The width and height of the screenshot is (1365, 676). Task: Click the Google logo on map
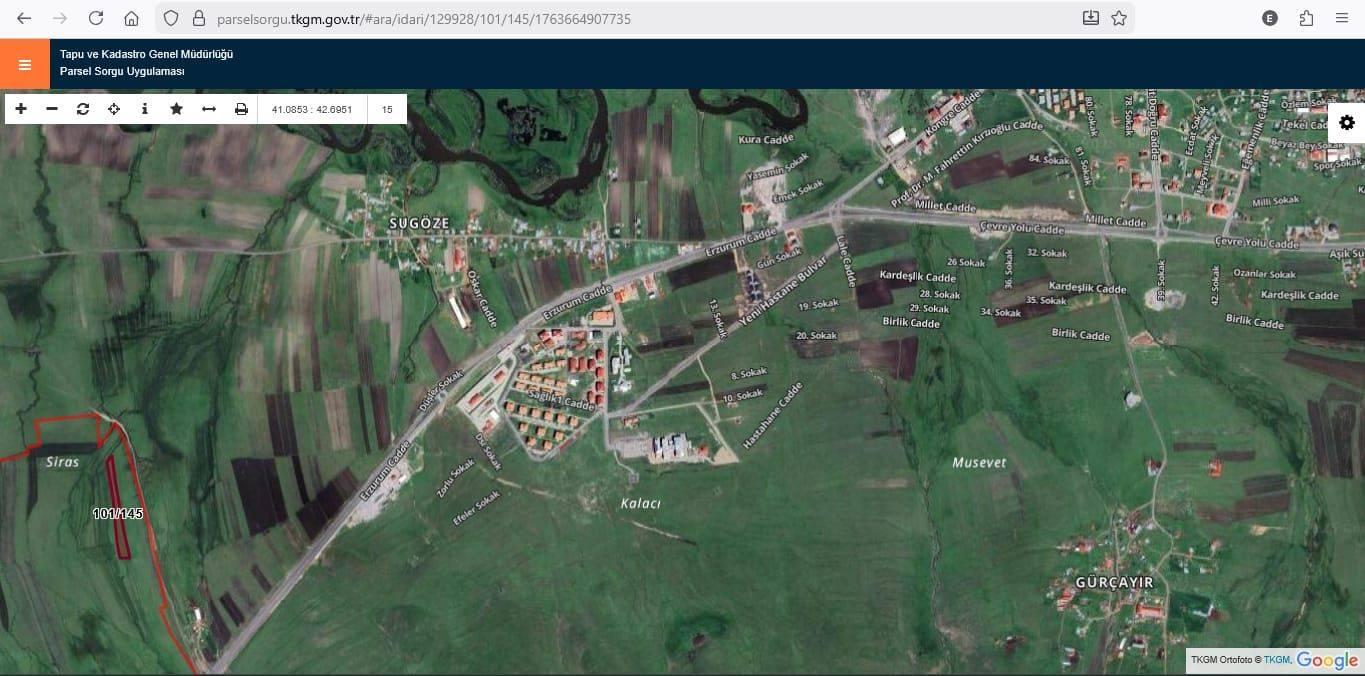click(x=1327, y=660)
